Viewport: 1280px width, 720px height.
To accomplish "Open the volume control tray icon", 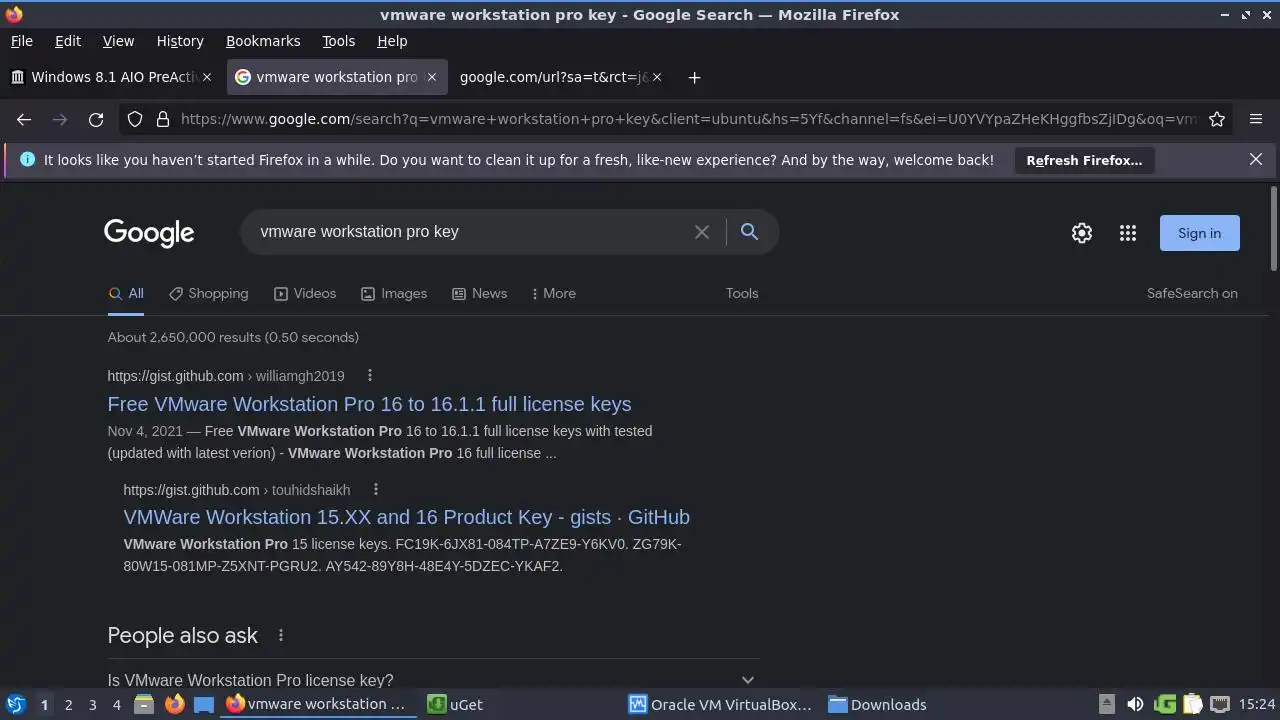I will (1135, 704).
